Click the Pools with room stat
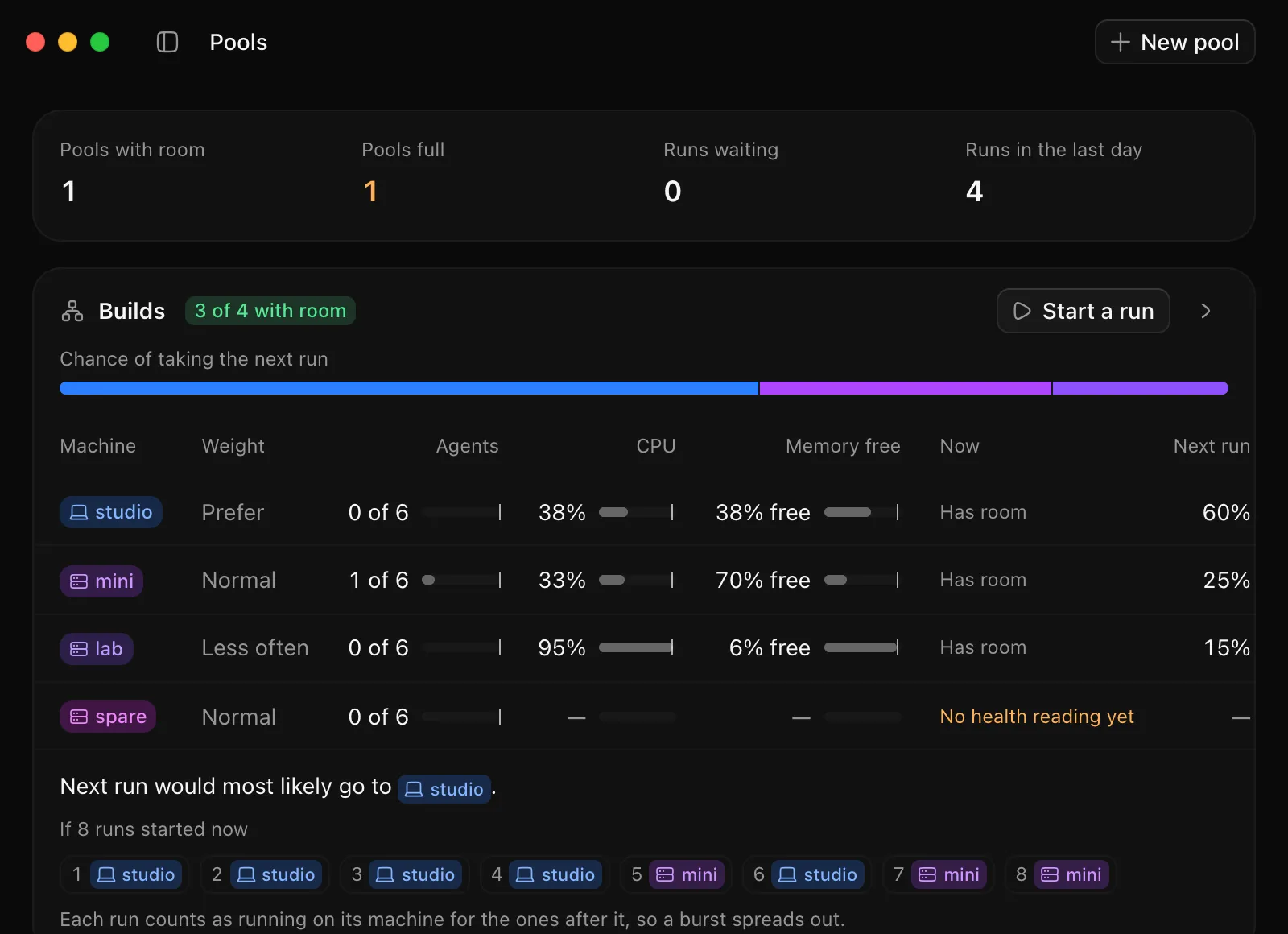Viewport: 1288px width, 934px height. point(133,172)
